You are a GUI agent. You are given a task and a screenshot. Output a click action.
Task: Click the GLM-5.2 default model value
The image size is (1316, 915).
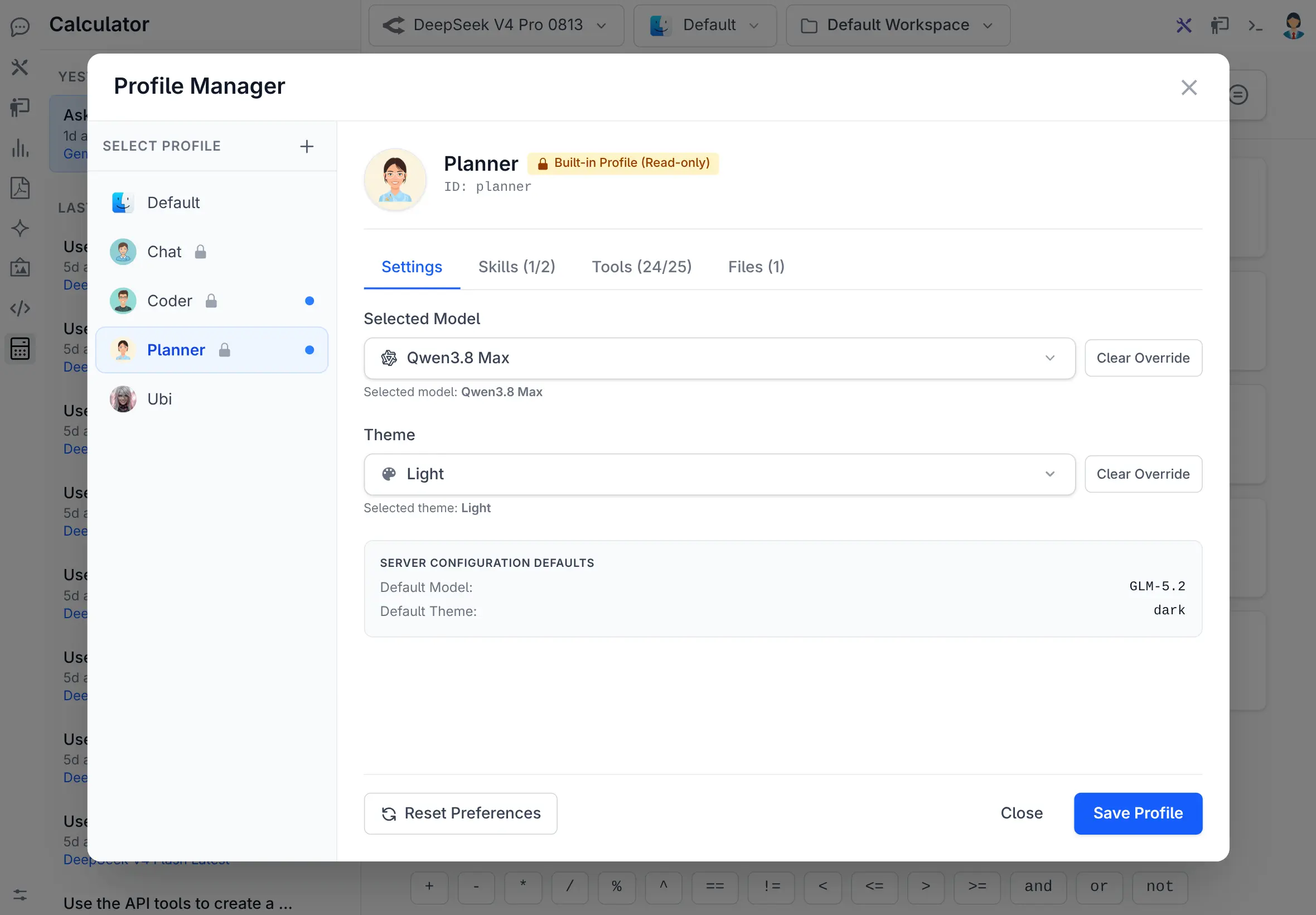click(1157, 586)
